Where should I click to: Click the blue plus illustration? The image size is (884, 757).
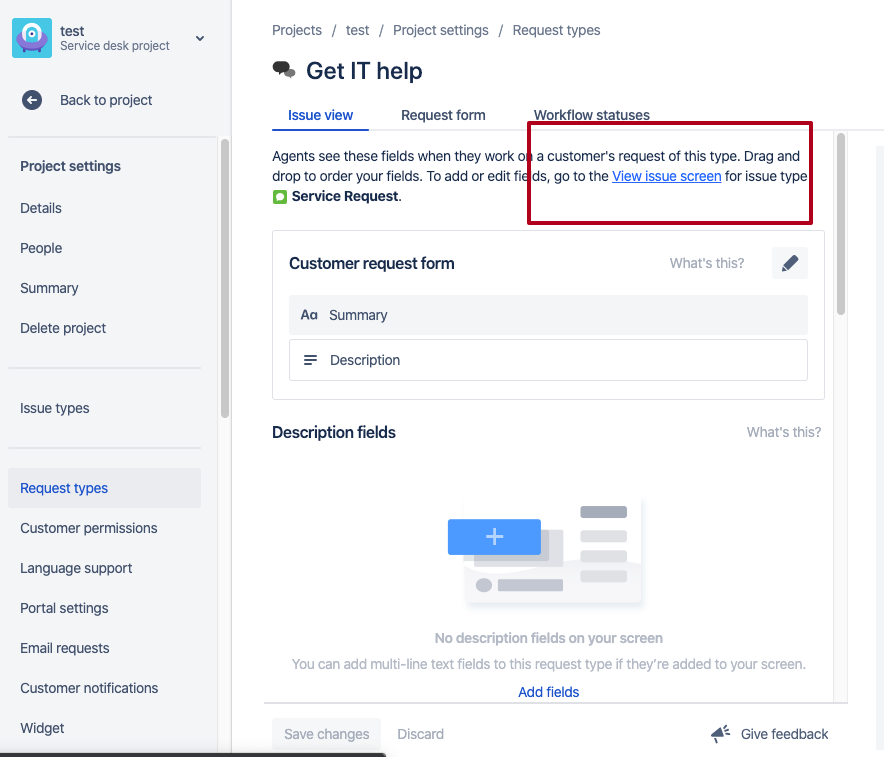(494, 537)
